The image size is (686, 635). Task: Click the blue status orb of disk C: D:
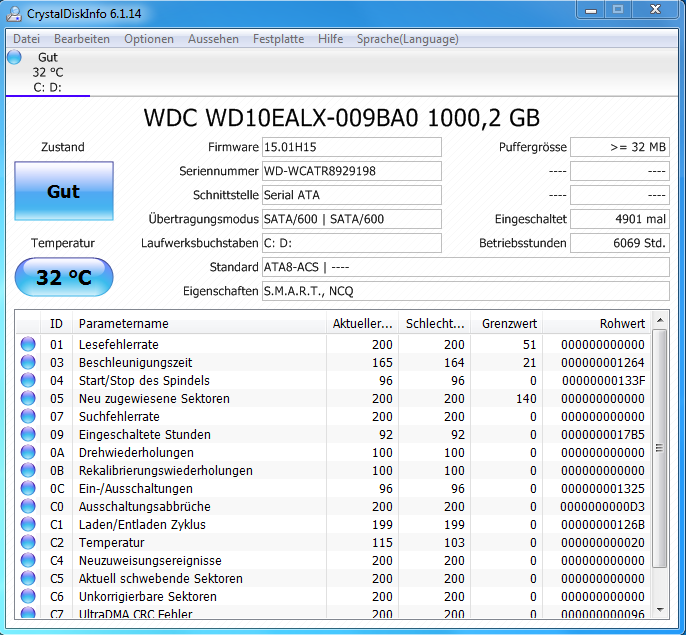(14, 57)
